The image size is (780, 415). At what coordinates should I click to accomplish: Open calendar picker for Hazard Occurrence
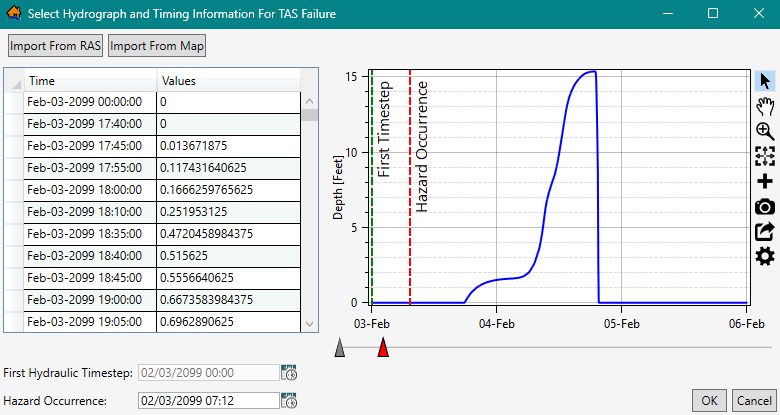click(289, 401)
